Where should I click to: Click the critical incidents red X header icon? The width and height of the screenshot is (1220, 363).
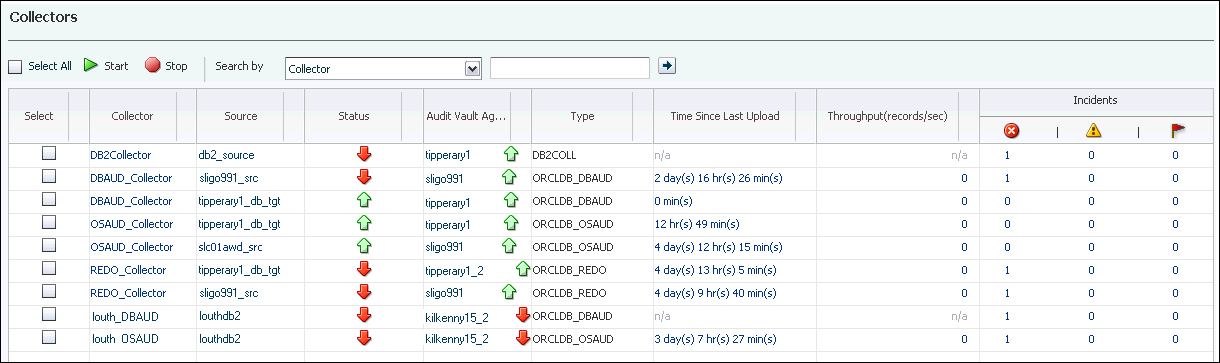pyautogui.click(x=1011, y=130)
